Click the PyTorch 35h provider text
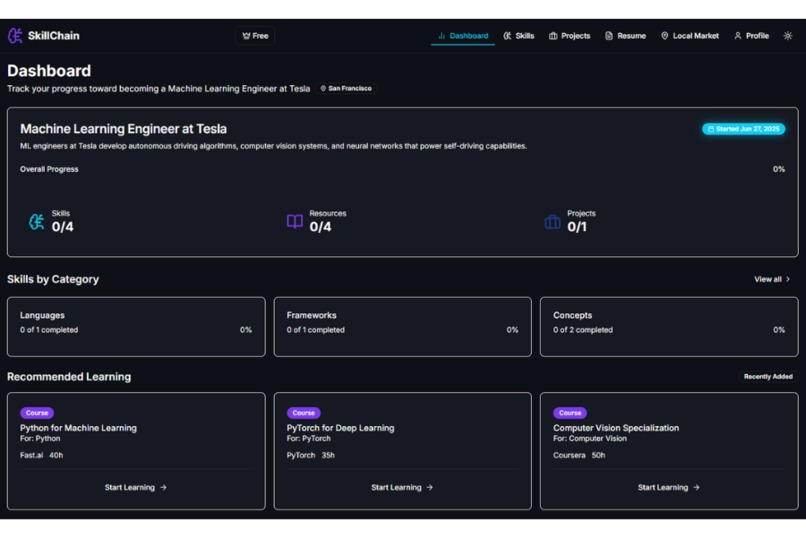This screenshot has width=806, height=537. pos(310,455)
